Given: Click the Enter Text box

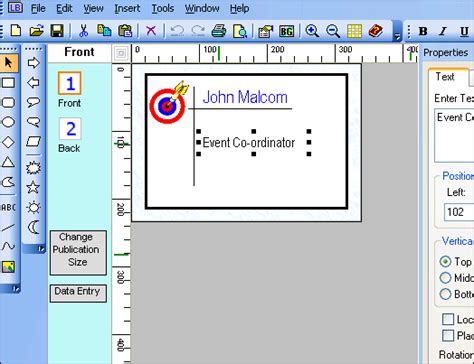Looking at the screenshot, I should click(x=454, y=135).
